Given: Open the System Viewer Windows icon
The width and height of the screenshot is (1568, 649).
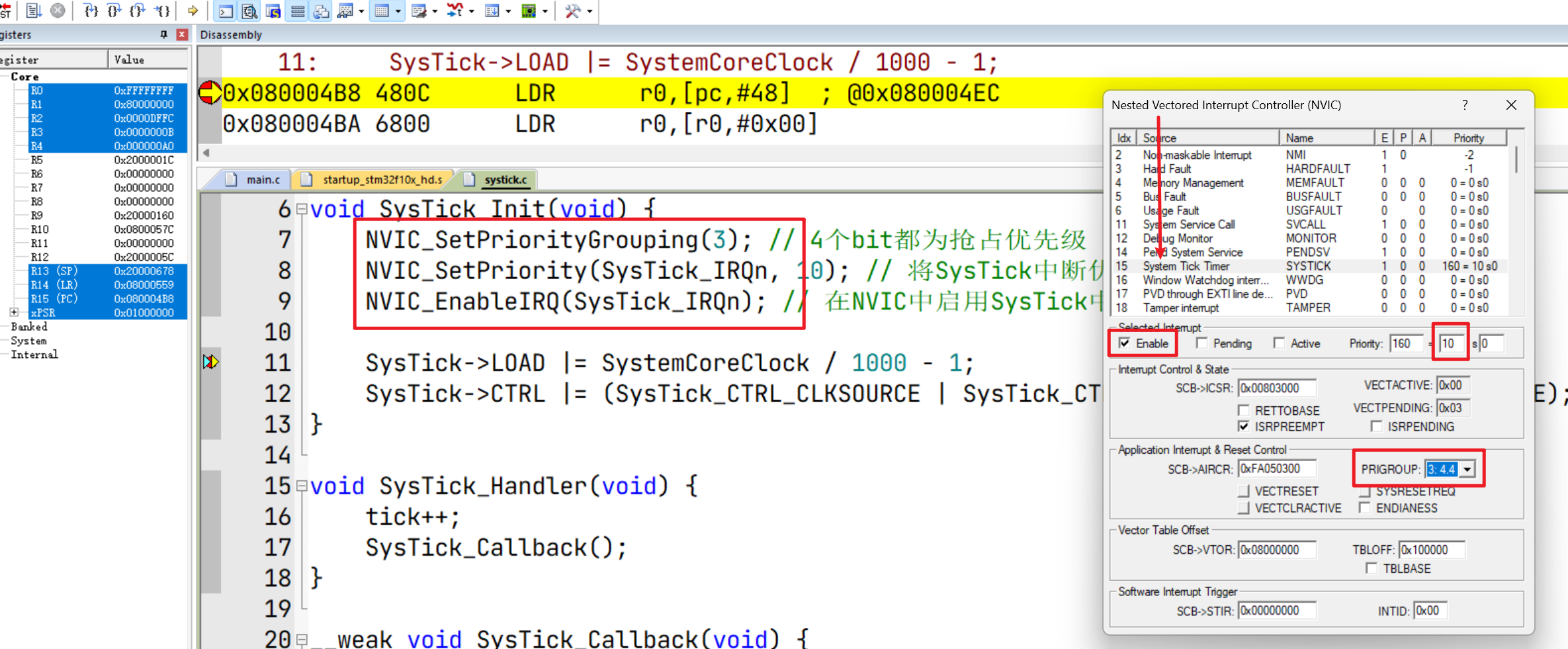Looking at the screenshot, I should (x=529, y=11).
